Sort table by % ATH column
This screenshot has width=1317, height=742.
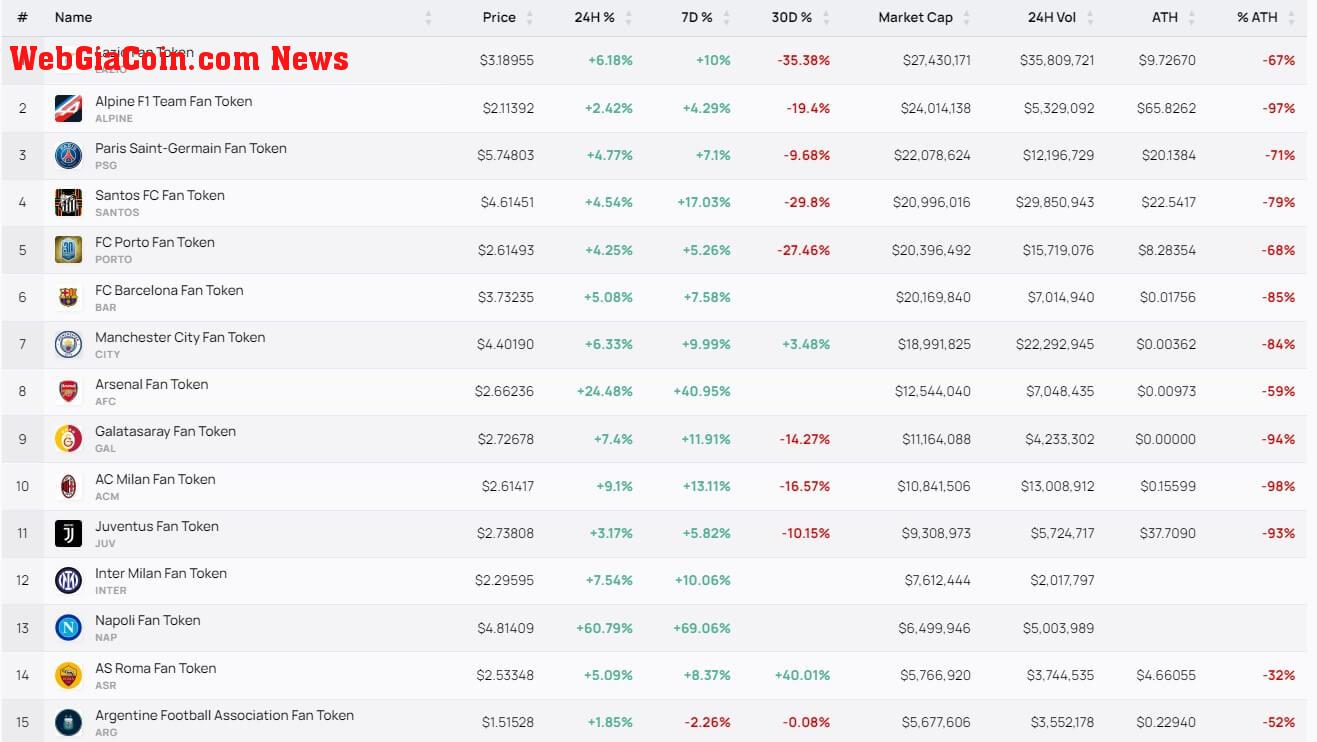1257,17
